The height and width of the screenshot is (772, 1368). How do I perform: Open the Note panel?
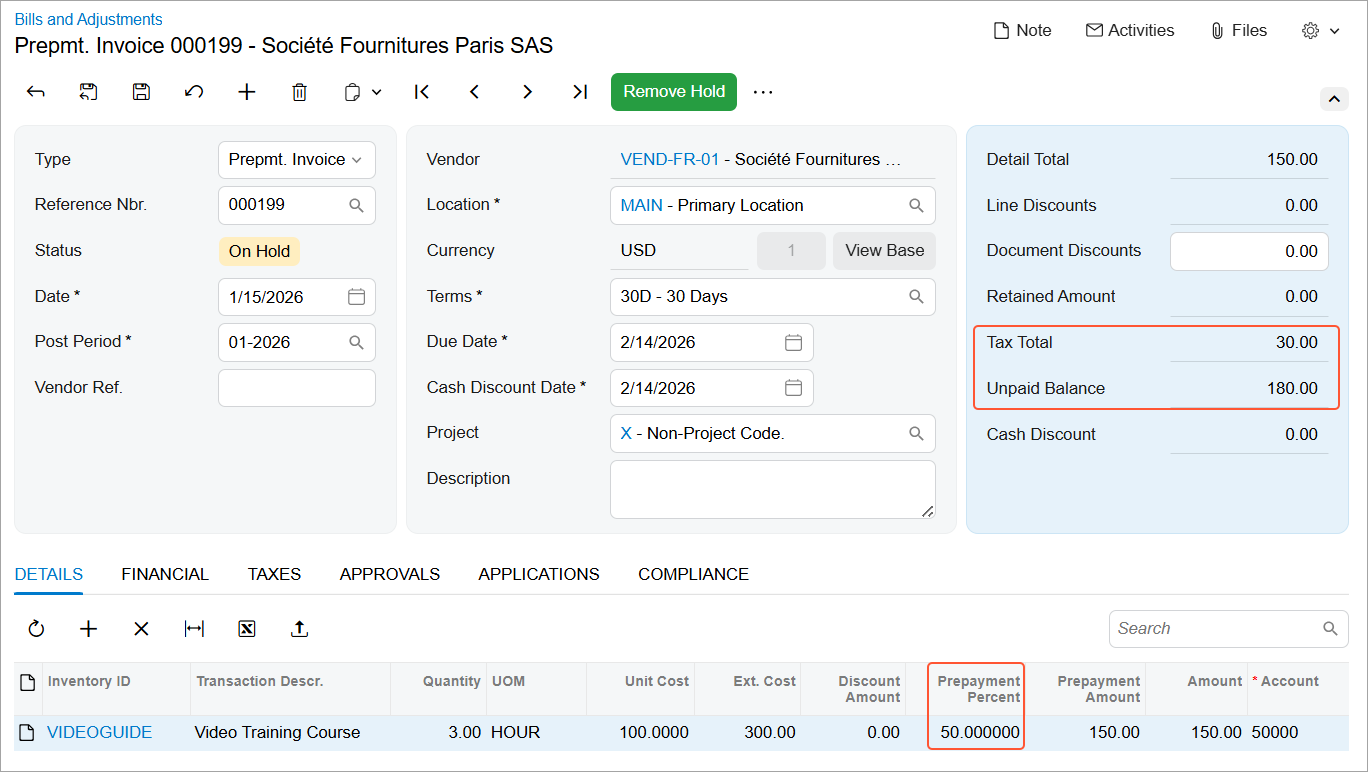1022,31
